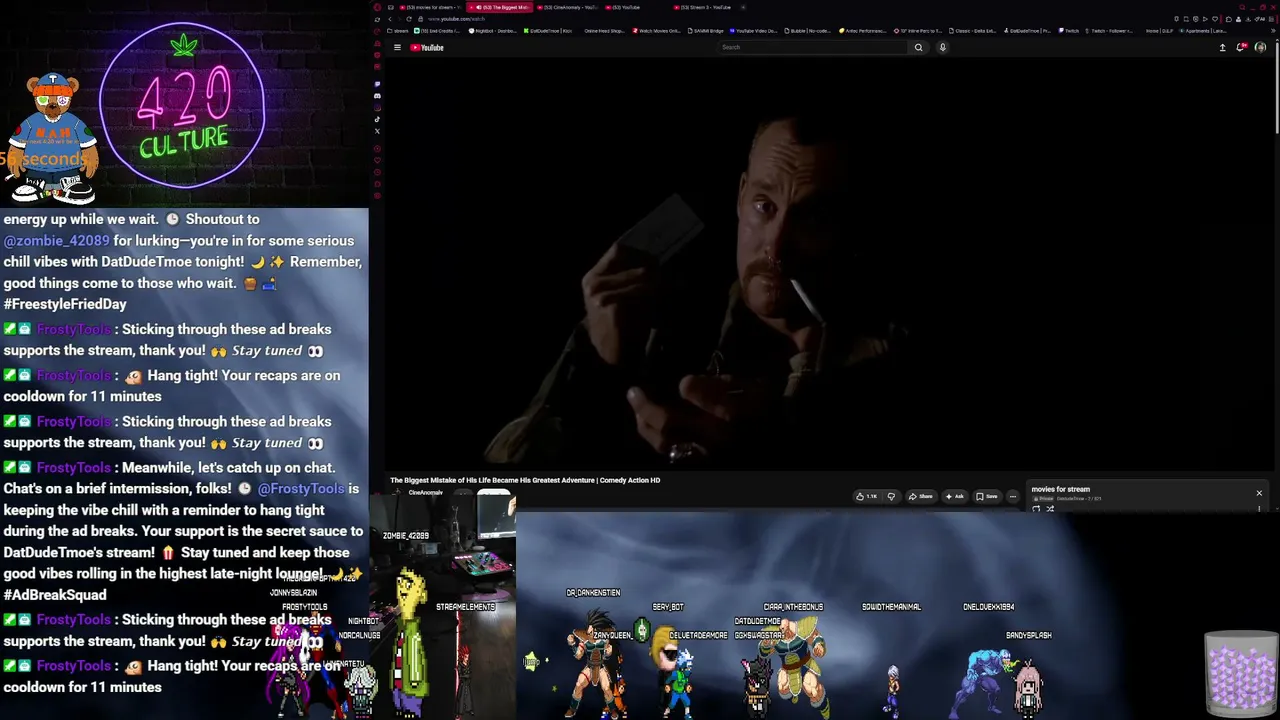This screenshot has height=720, width=1280.
Task: Close the 'movies for stream' playlist panel
Action: point(1259,493)
